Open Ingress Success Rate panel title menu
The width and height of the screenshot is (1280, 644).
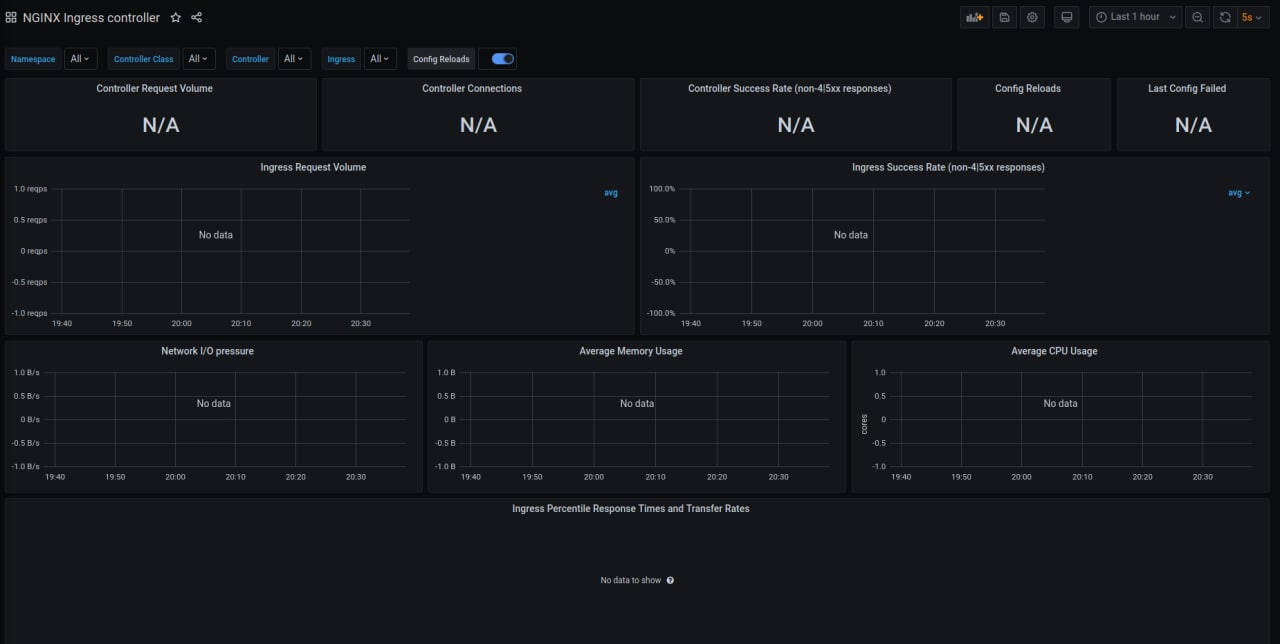[948, 167]
